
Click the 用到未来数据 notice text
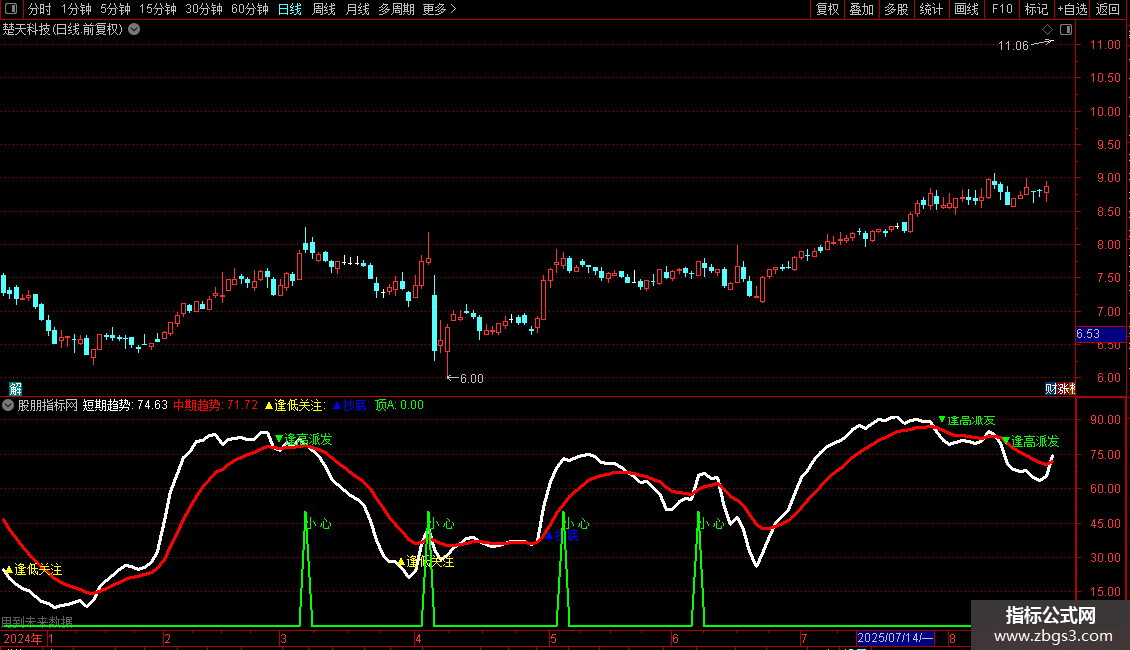(x=37, y=621)
